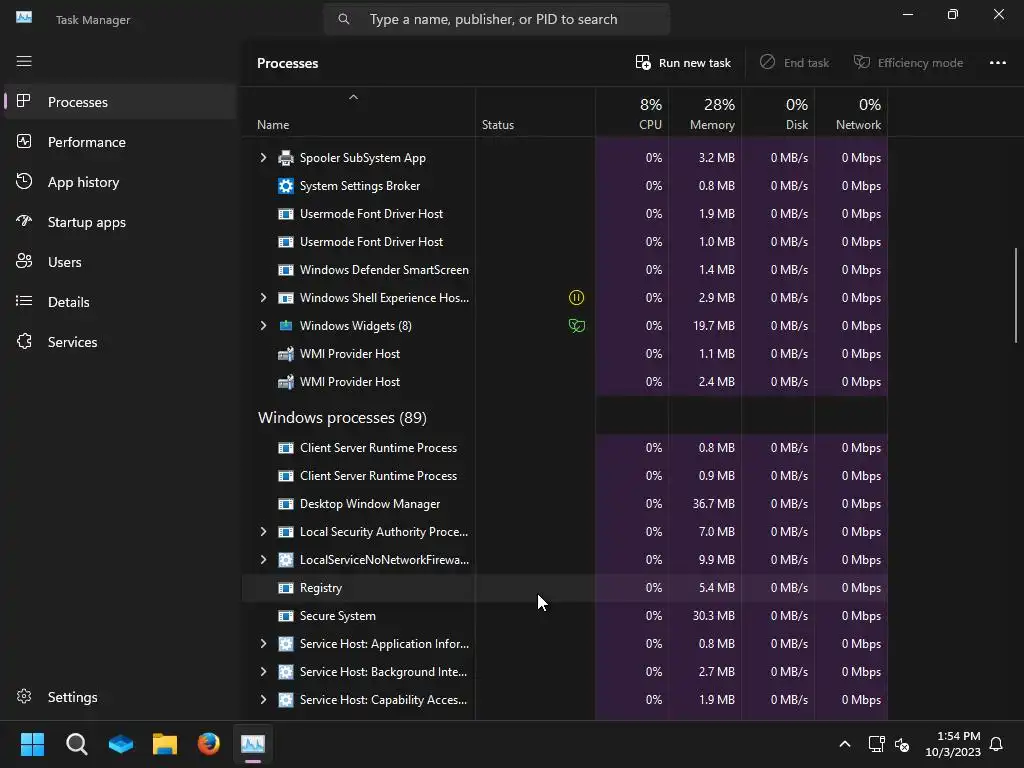The image size is (1024, 768).
Task: Click the search magnifier icon in title bar
Action: [344, 19]
